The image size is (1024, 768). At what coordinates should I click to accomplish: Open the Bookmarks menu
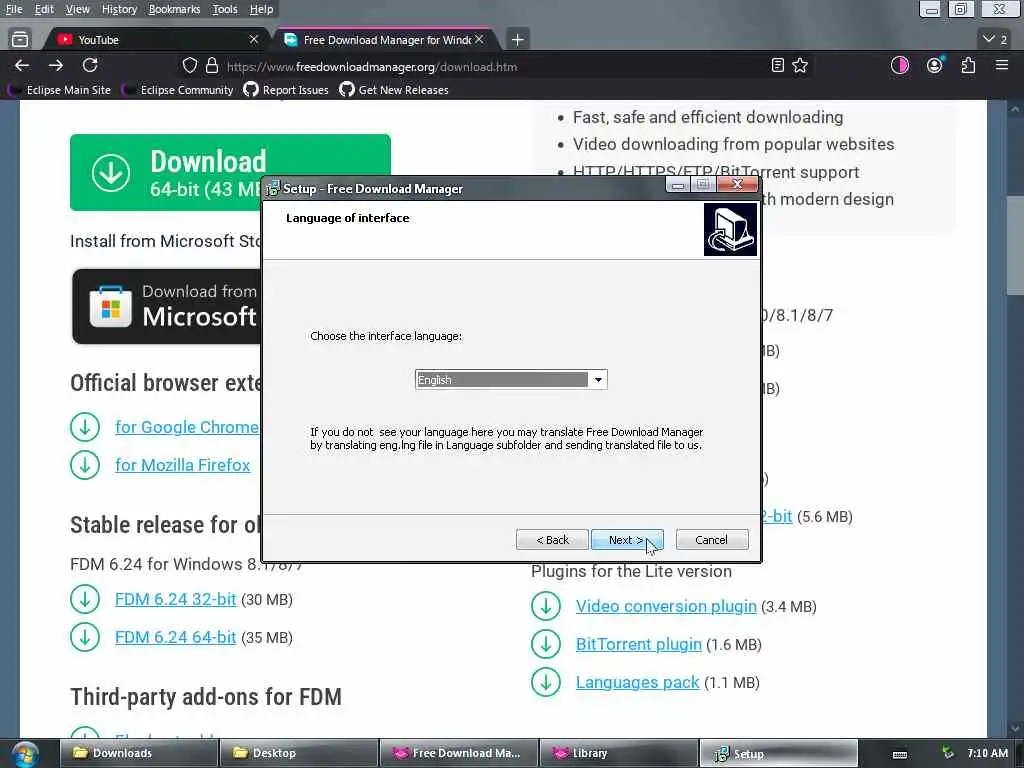click(x=174, y=9)
